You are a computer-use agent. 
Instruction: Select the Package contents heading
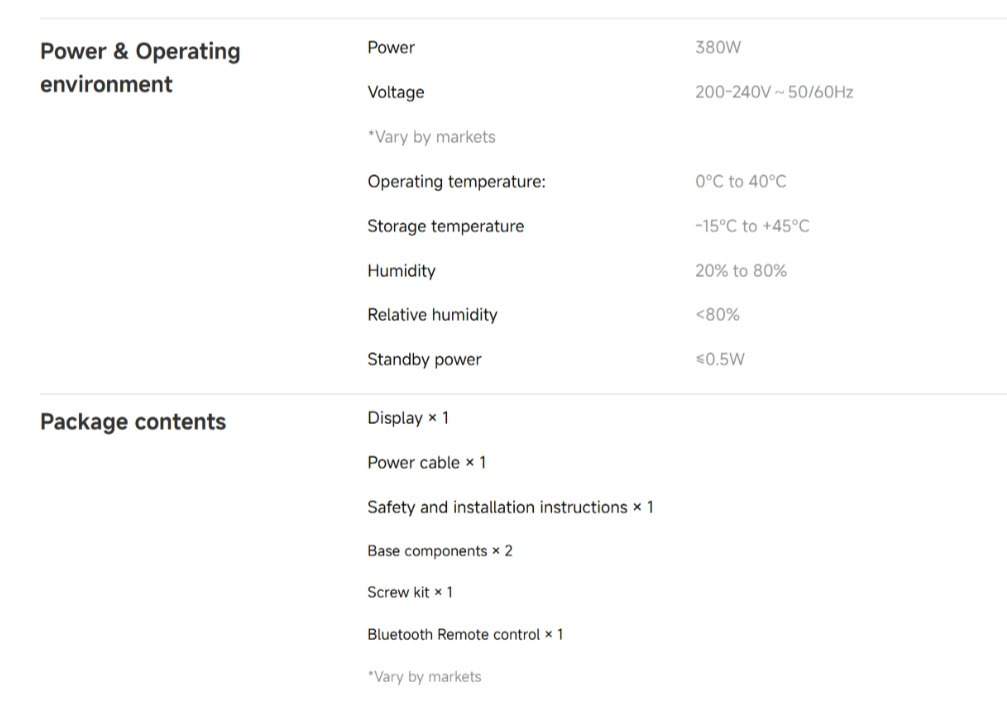click(x=133, y=422)
